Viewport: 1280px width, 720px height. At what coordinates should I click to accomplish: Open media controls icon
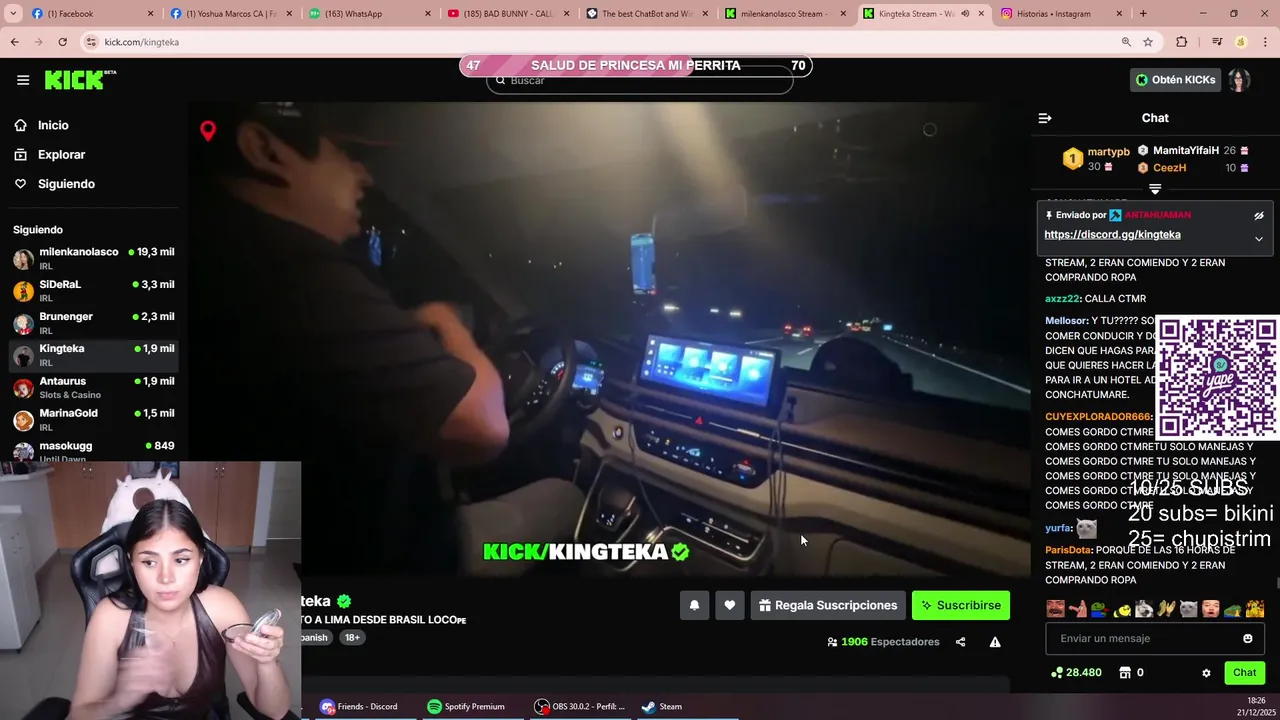coord(1217,42)
